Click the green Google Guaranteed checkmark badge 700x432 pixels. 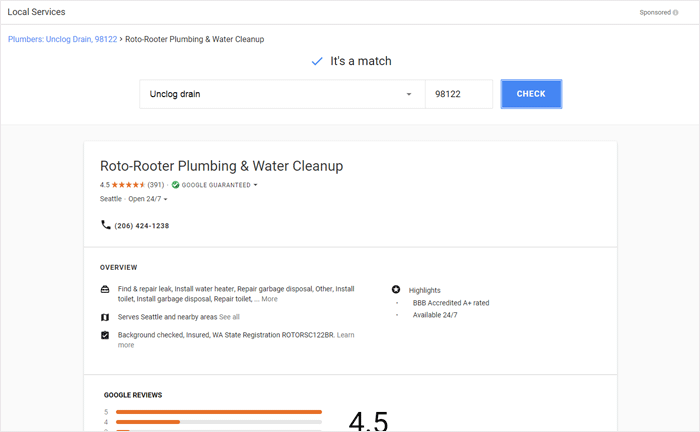coord(176,185)
